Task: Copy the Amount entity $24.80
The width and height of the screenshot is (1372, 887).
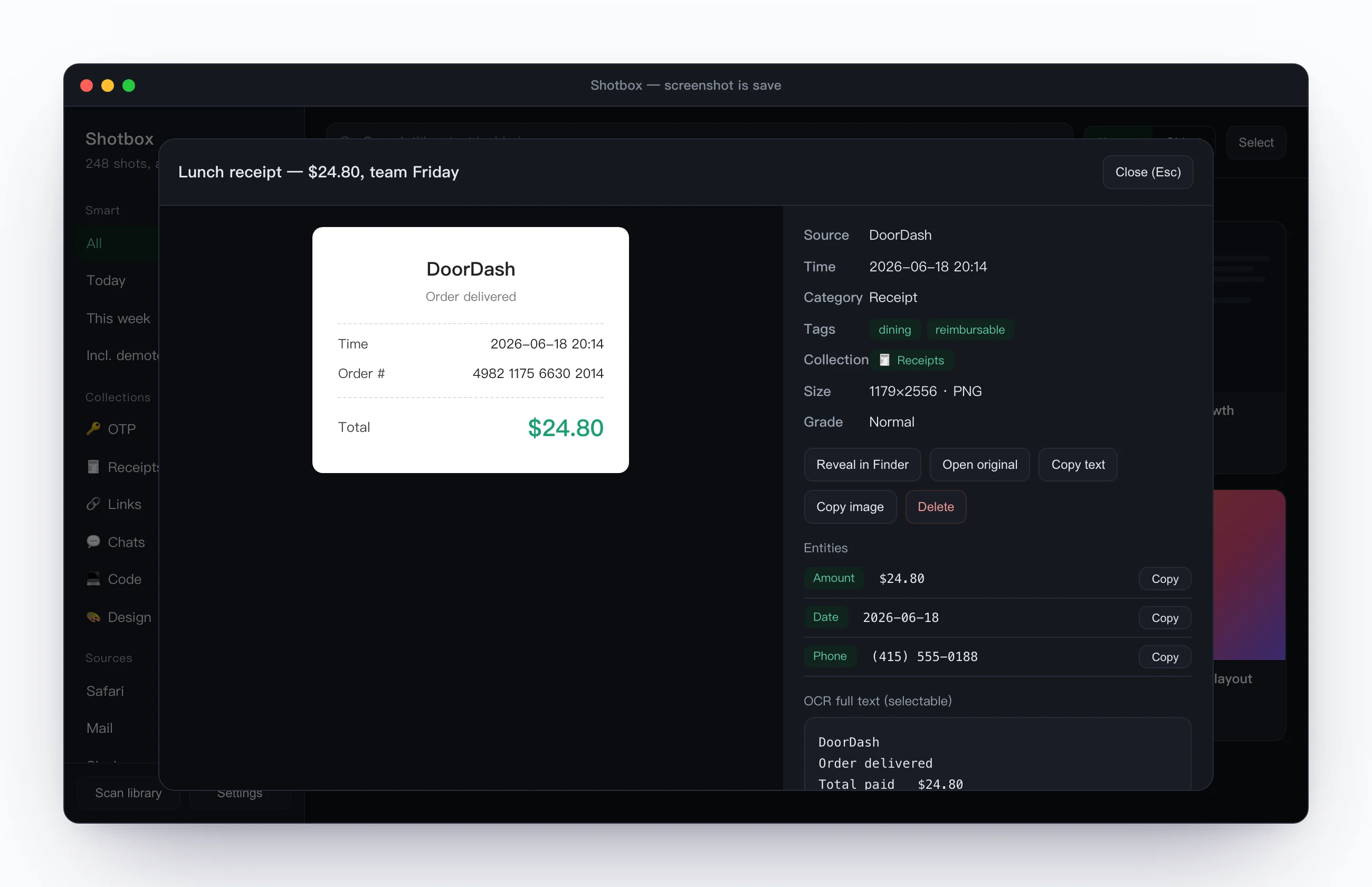Action: click(1165, 579)
